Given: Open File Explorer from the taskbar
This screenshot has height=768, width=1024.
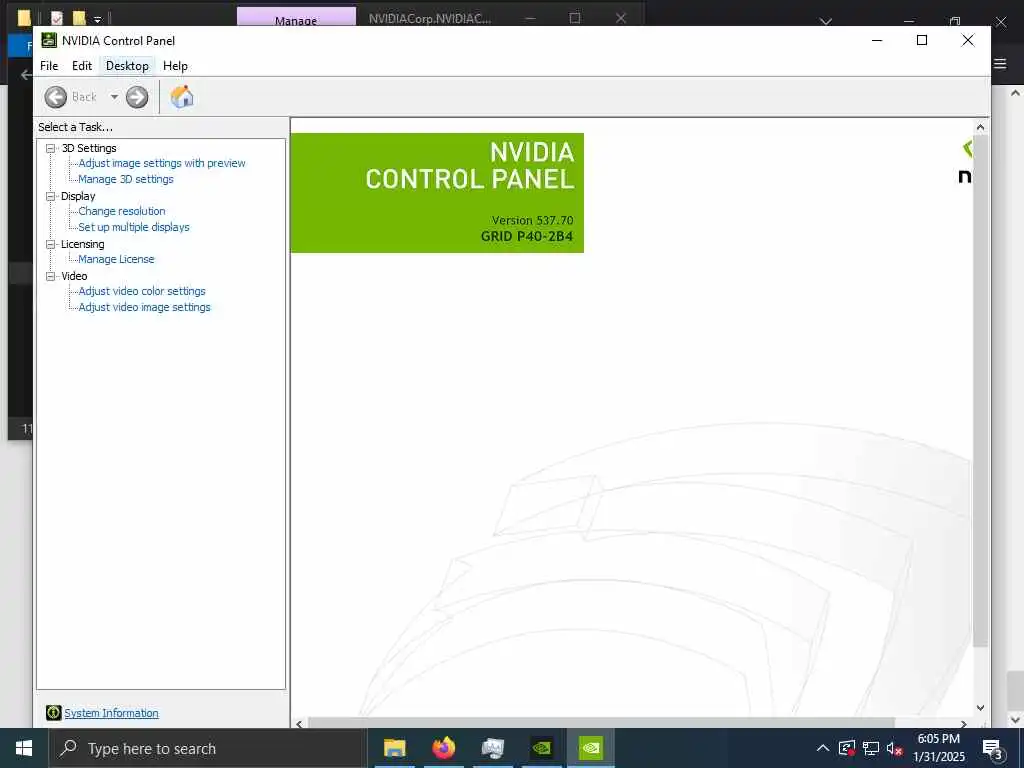Looking at the screenshot, I should 394,748.
